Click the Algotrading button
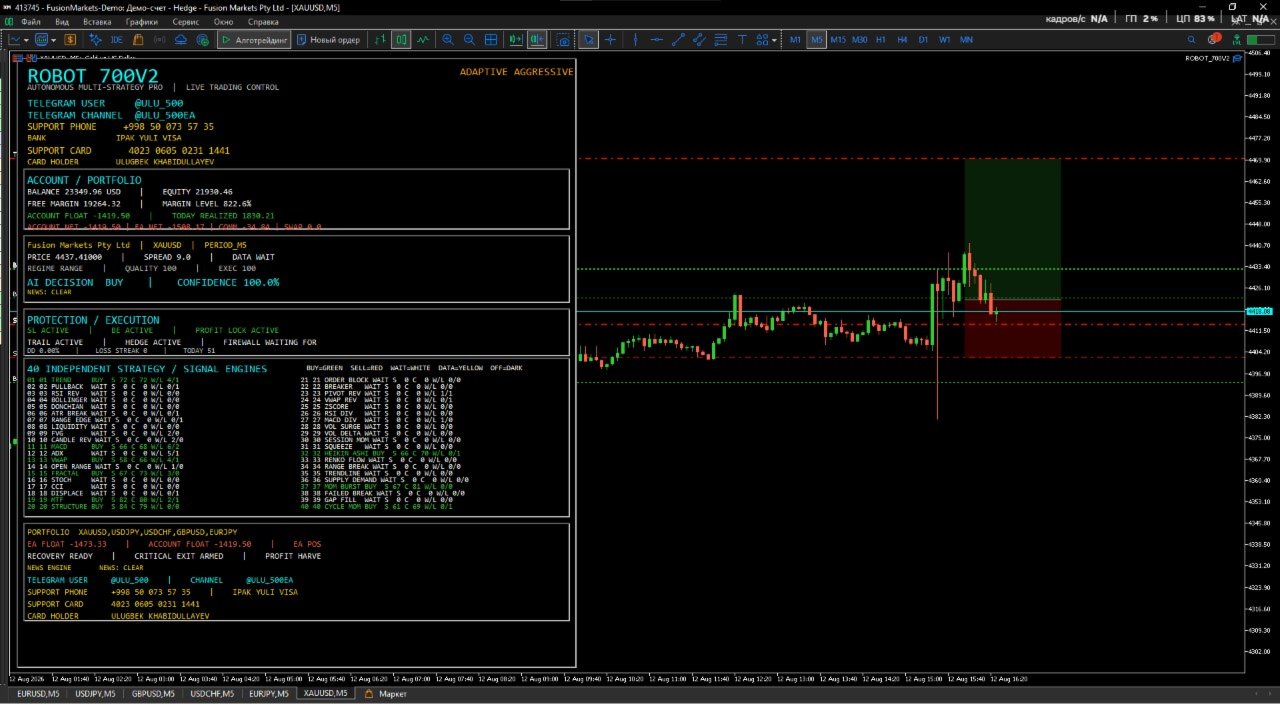The width and height of the screenshot is (1280, 704). [x=254, y=40]
